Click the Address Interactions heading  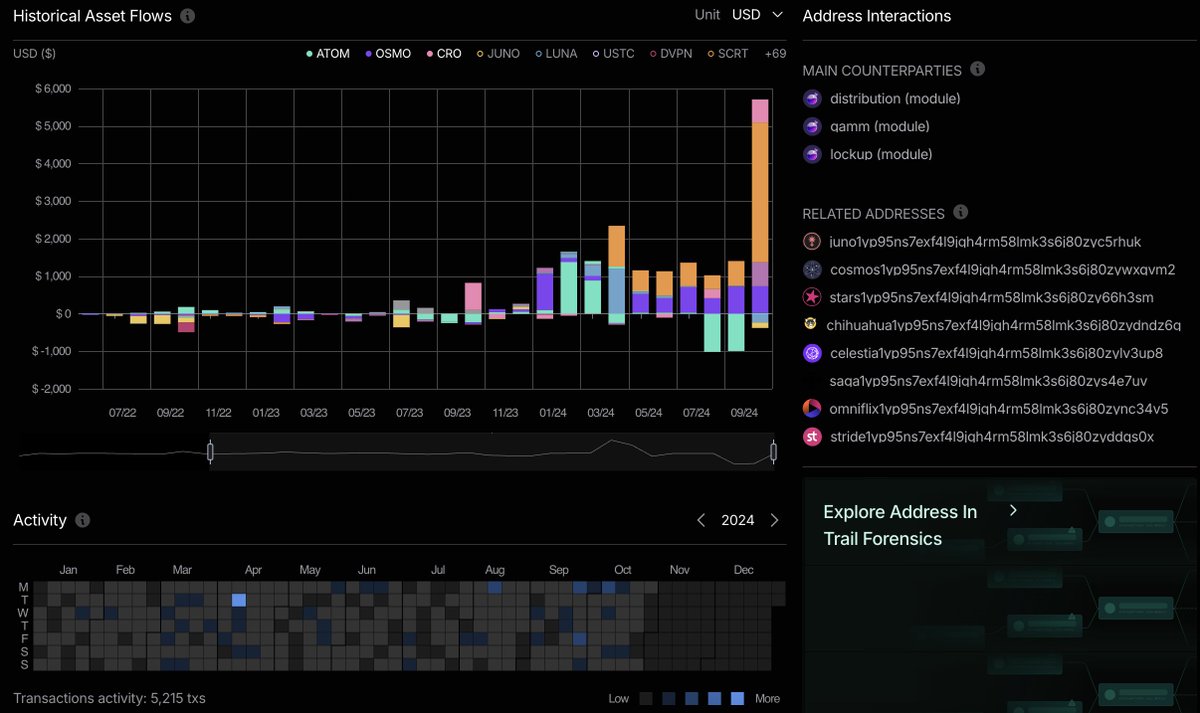click(877, 16)
